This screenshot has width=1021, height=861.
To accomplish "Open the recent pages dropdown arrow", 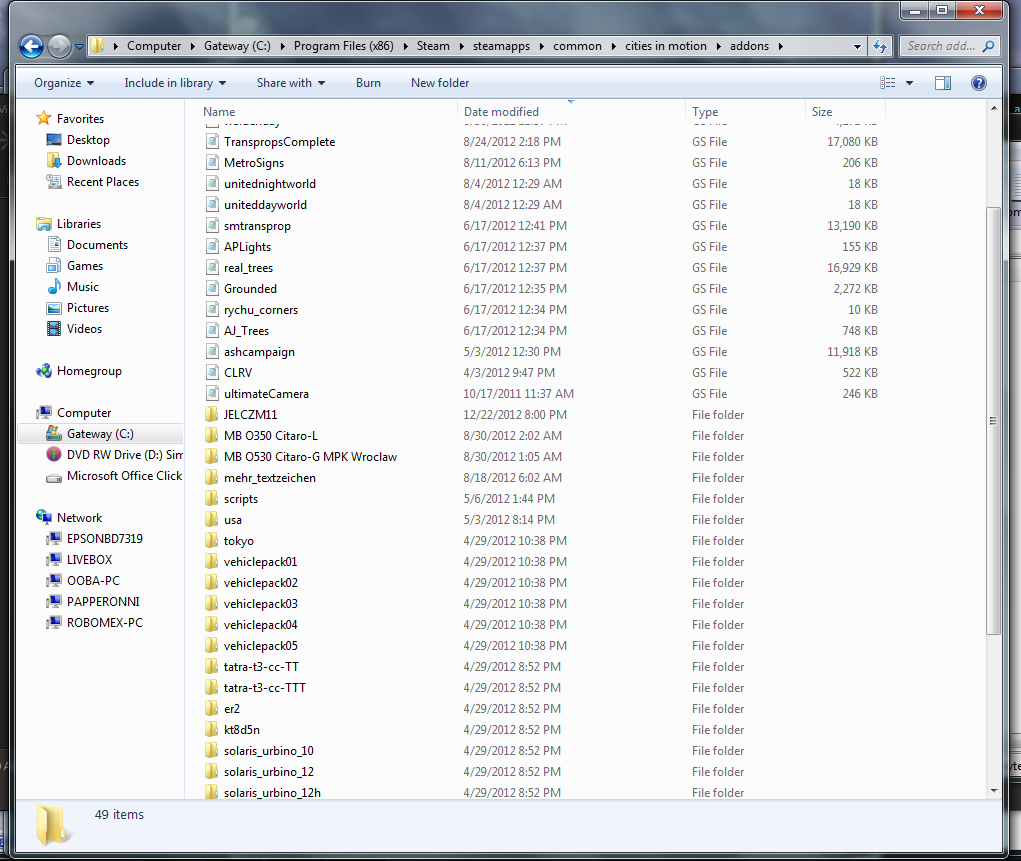I will click(79, 47).
